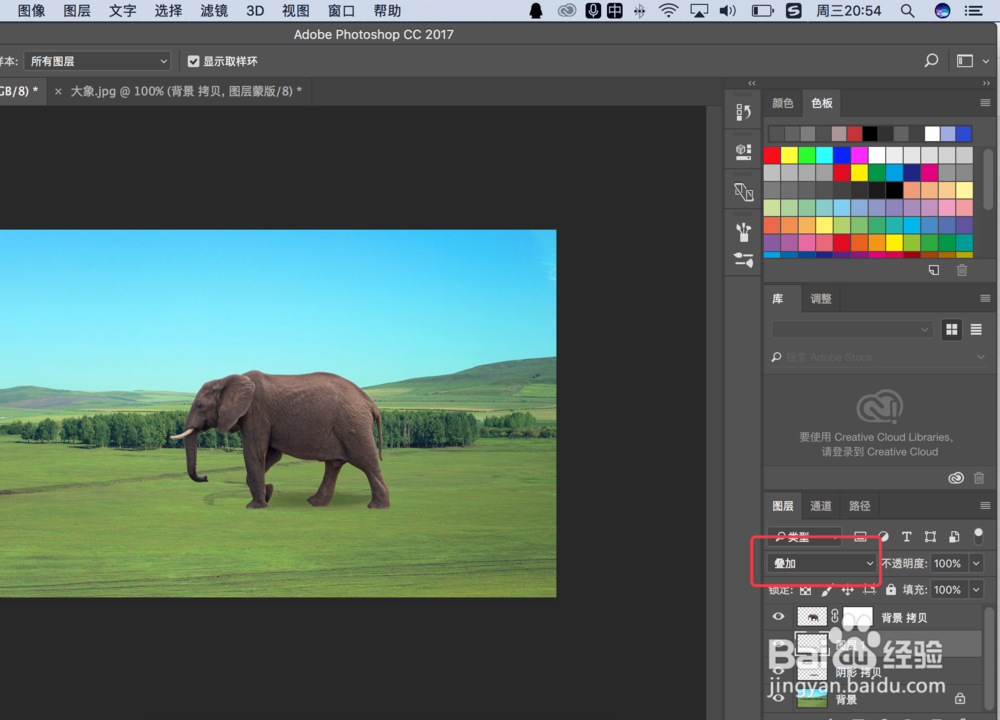Screen dimensions: 1000x720
Task: Pick the magenta swatch in first row
Action: coord(859,154)
